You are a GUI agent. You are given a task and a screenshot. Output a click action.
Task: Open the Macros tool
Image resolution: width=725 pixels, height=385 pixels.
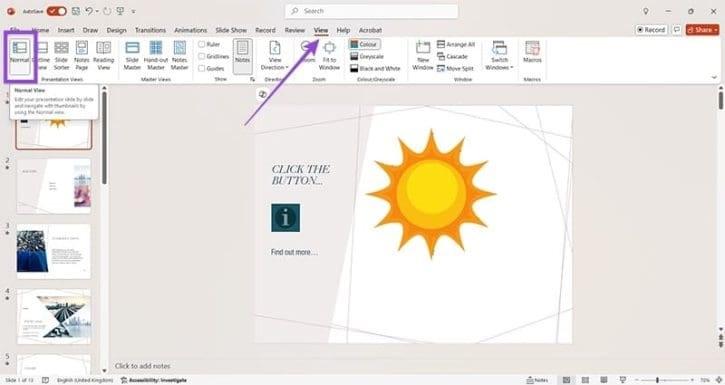click(x=532, y=52)
